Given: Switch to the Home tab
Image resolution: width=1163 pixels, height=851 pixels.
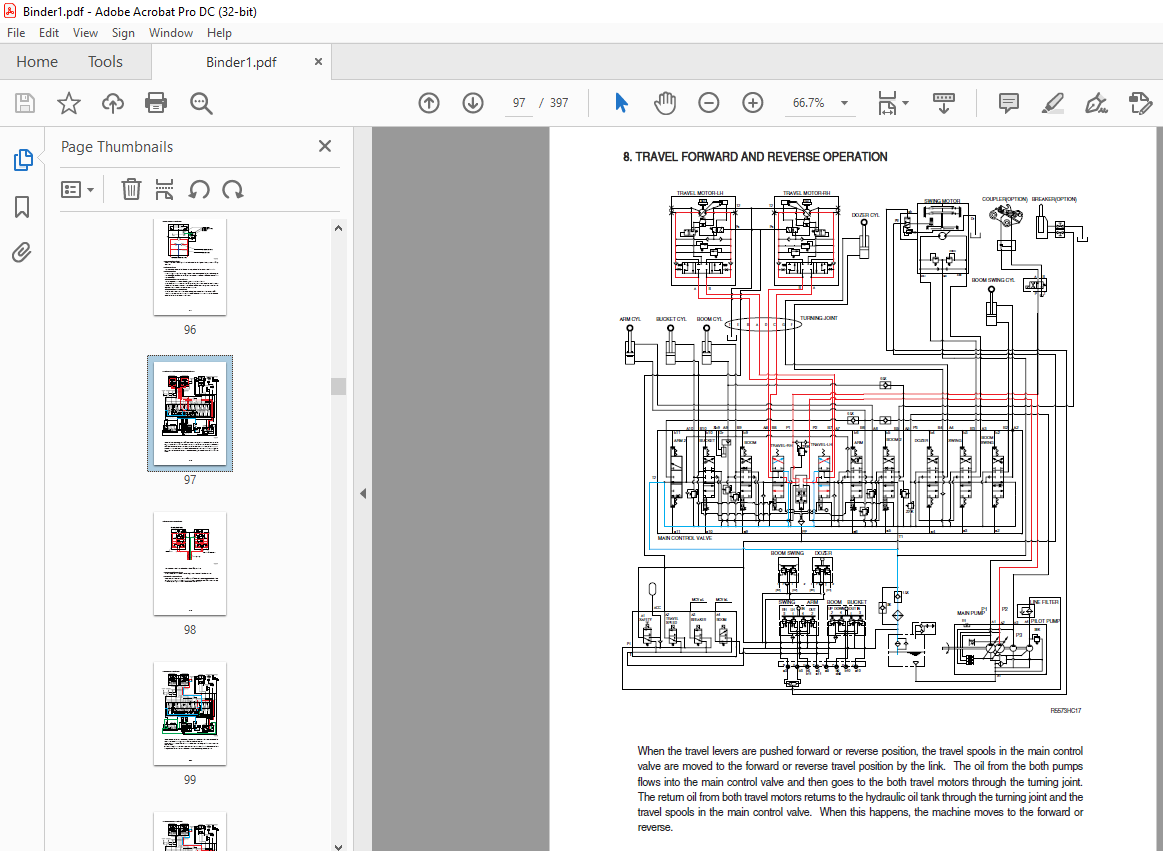Looking at the screenshot, I should point(37,62).
